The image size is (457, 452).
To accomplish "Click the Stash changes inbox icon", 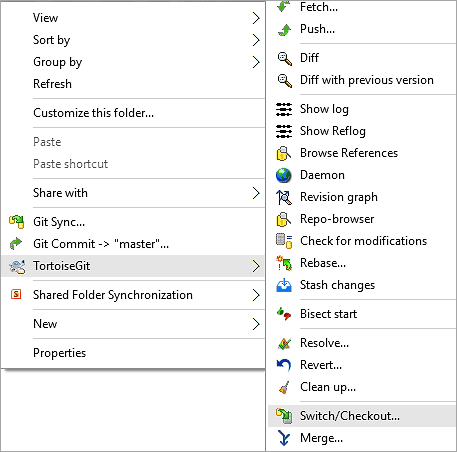I will (284, 285).
